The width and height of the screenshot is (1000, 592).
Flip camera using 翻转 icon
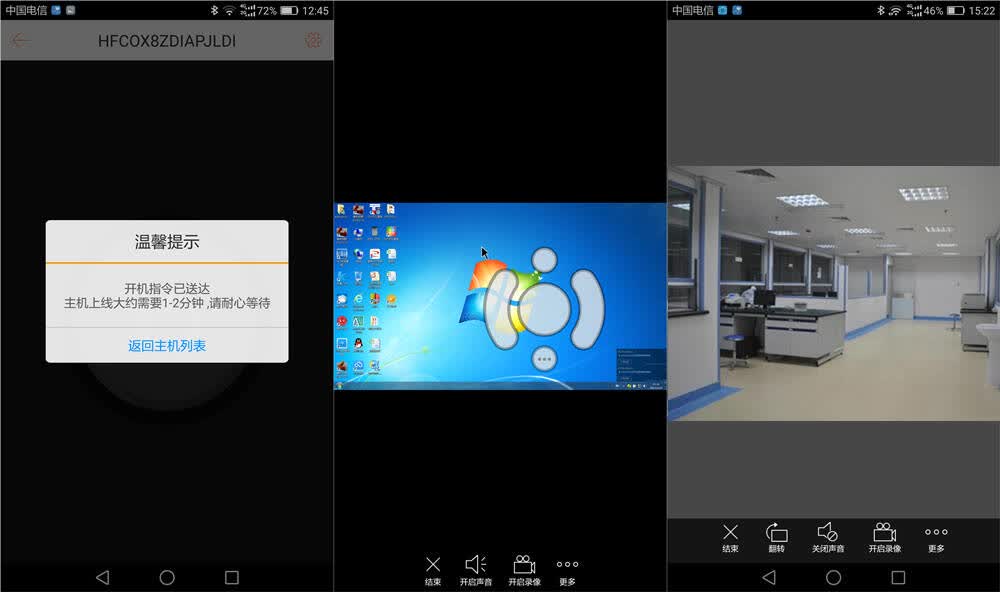coord(776,538)
